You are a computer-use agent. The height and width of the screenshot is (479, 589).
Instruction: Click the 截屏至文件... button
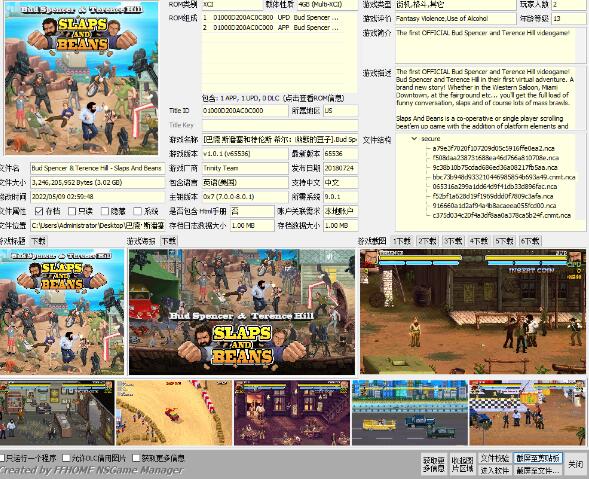(538, 470)
